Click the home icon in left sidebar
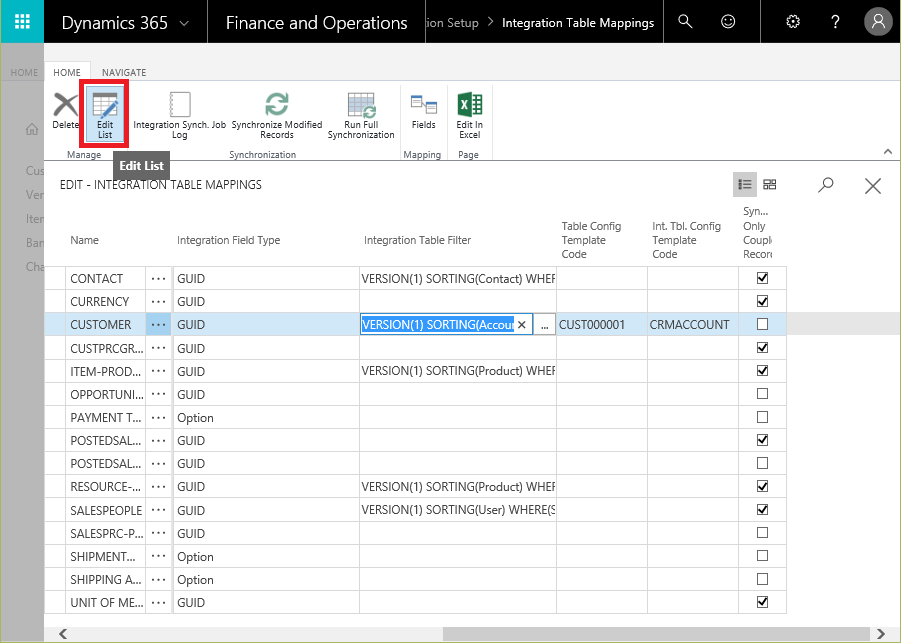This screenshot has height=643, width=901. tap(32, 129)
